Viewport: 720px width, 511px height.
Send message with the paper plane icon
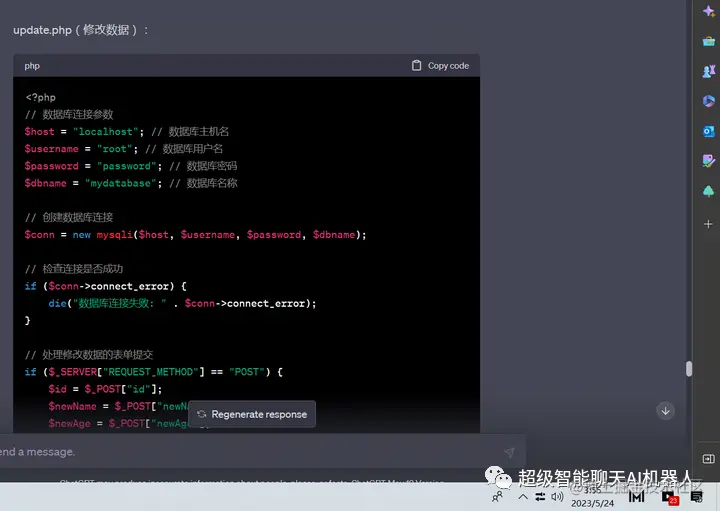509,452
